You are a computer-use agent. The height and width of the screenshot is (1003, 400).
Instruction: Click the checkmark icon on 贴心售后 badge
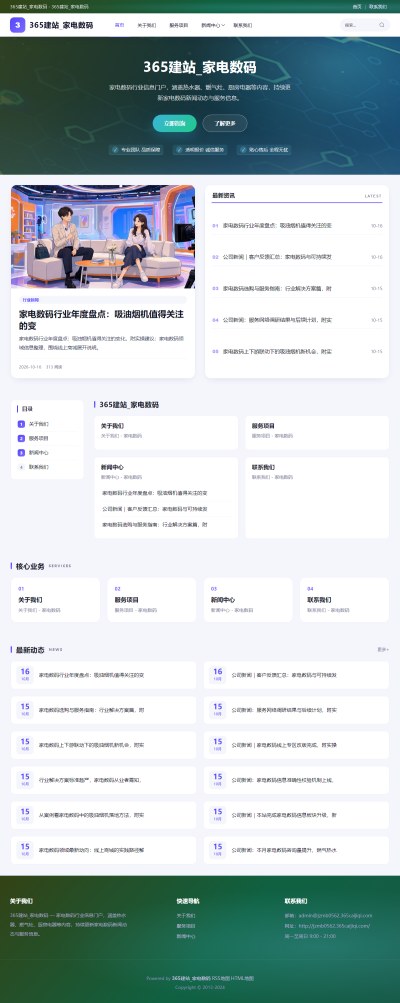pos(243,150)
